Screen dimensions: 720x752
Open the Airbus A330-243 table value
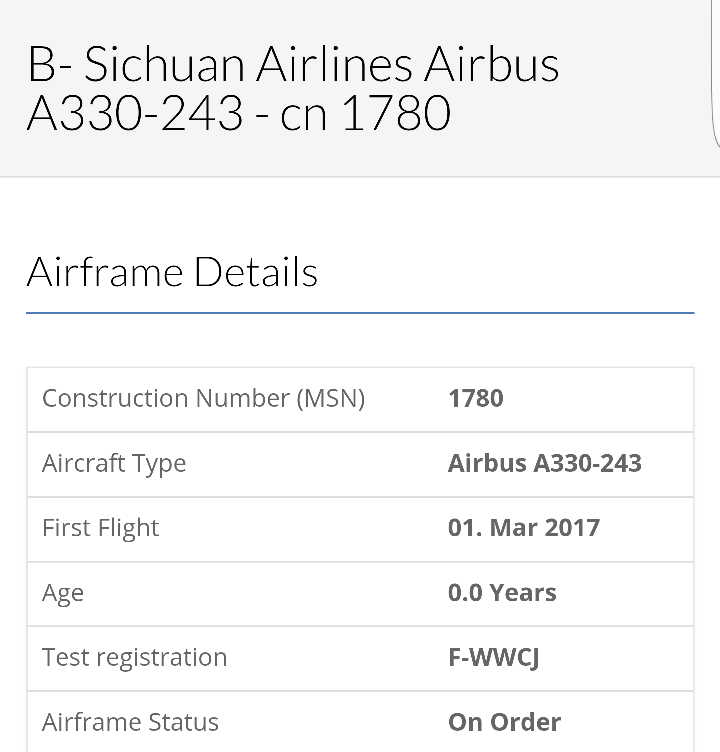point(544,463)
